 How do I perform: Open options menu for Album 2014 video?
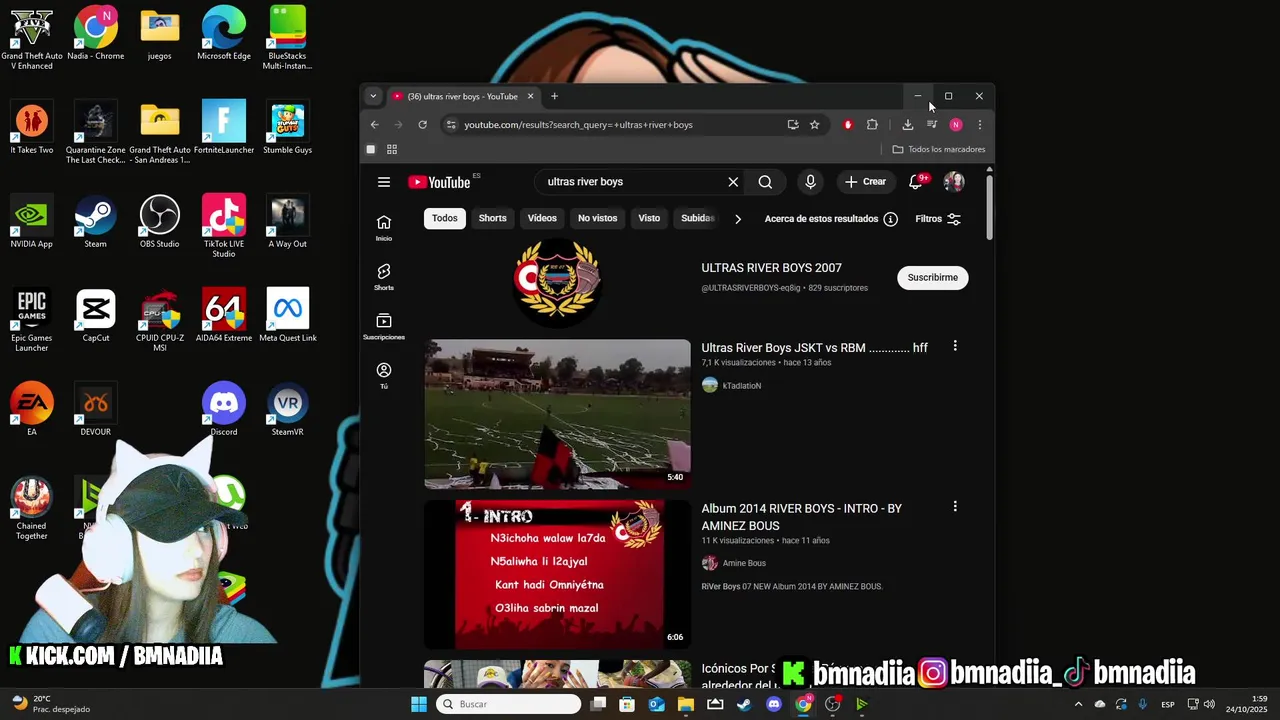click(x=955, y=507)
